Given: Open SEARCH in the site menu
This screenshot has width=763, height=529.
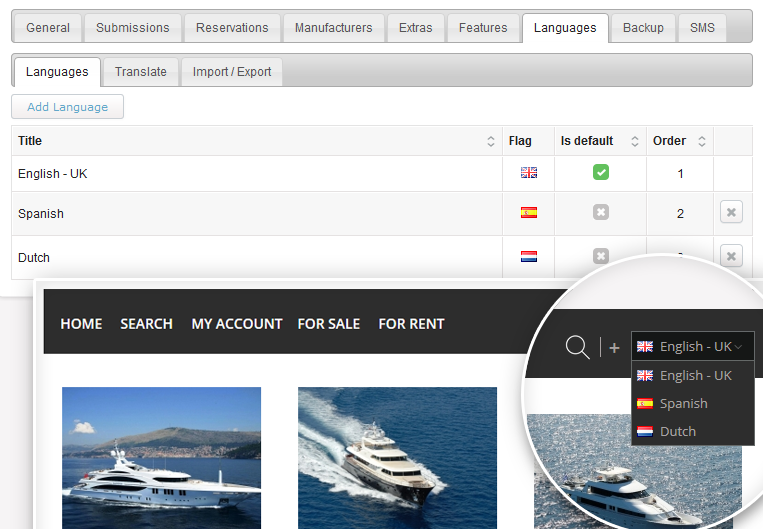Looking at the screenshot, I should [x=146, y=324].
